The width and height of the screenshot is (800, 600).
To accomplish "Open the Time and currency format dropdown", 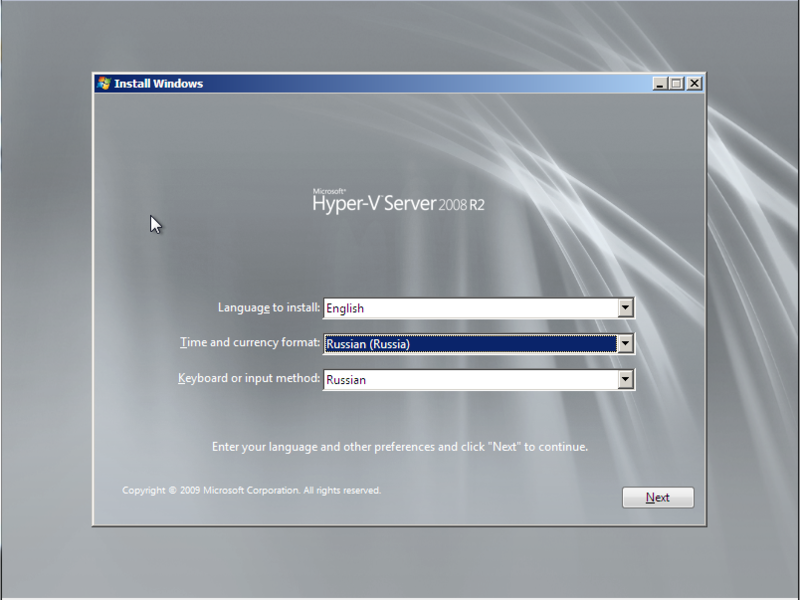I will pos(624,343).
